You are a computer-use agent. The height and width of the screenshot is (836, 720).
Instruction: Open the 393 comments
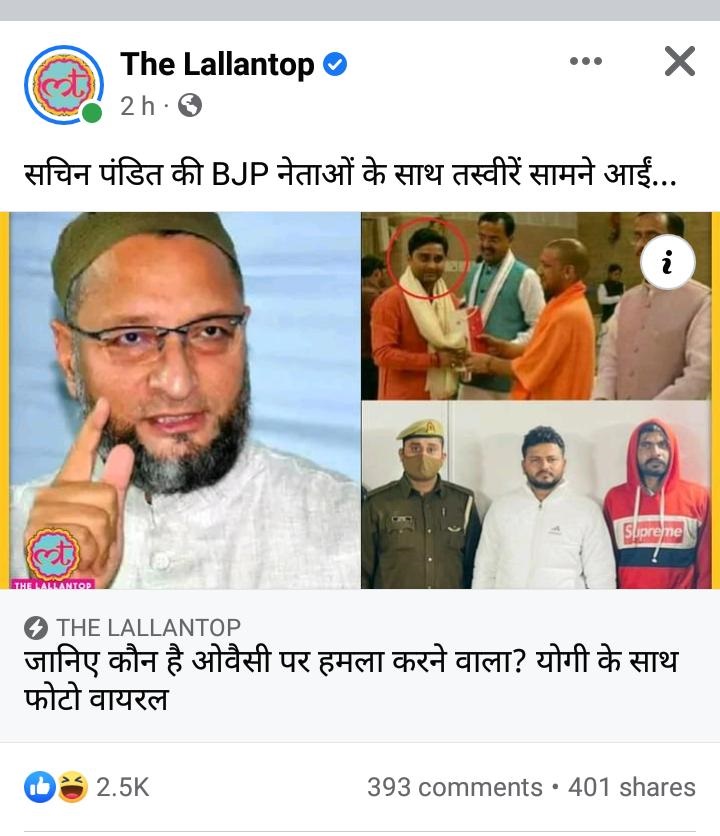[x=454, y=787]
